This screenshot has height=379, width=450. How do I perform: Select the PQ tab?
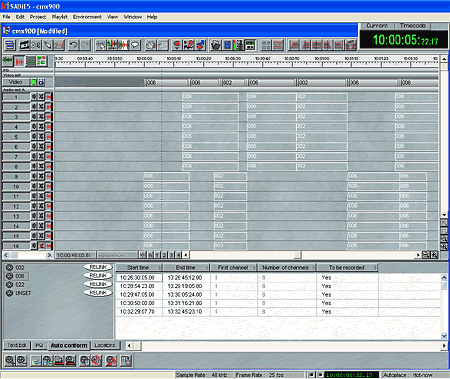[x=39, y=345]
